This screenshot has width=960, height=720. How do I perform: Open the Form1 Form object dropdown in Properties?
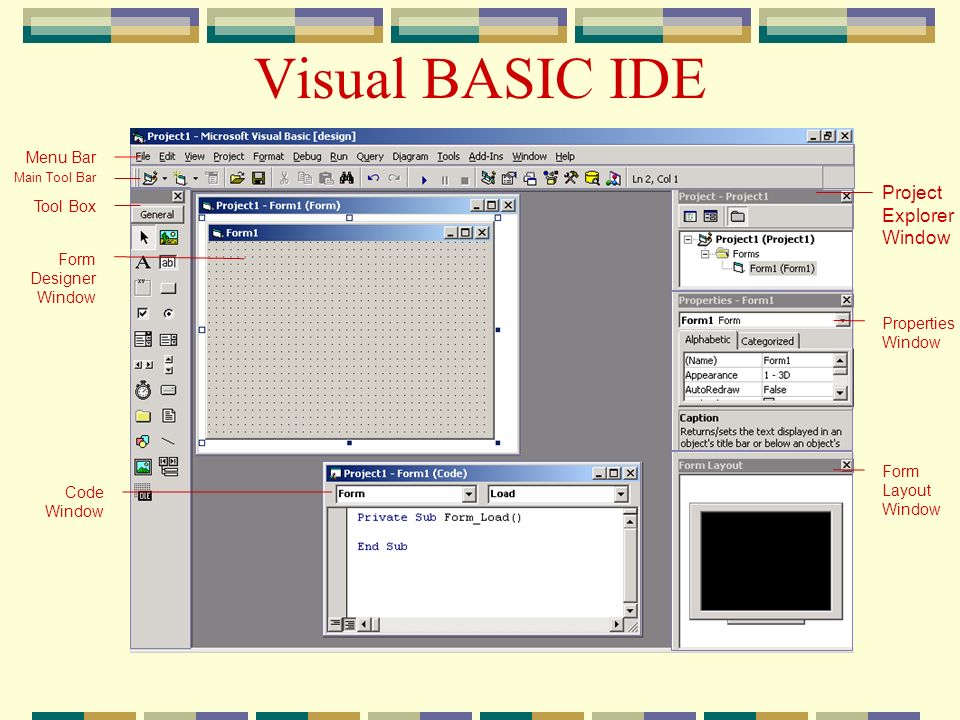(842, 320)
